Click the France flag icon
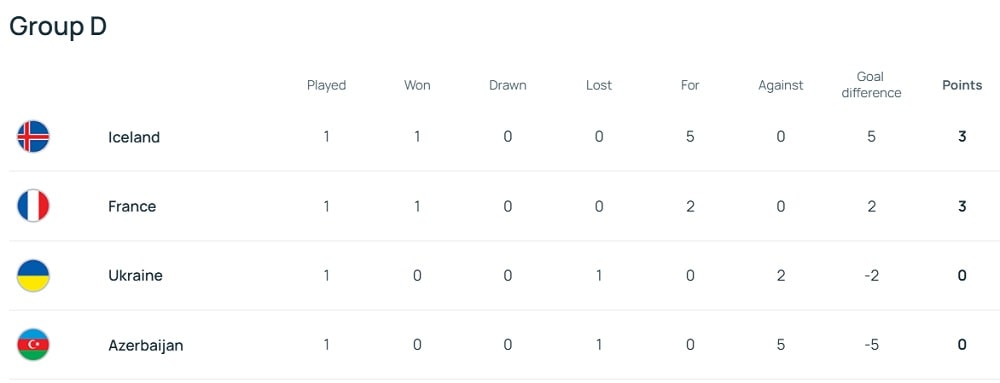 [x=33, y=206]
